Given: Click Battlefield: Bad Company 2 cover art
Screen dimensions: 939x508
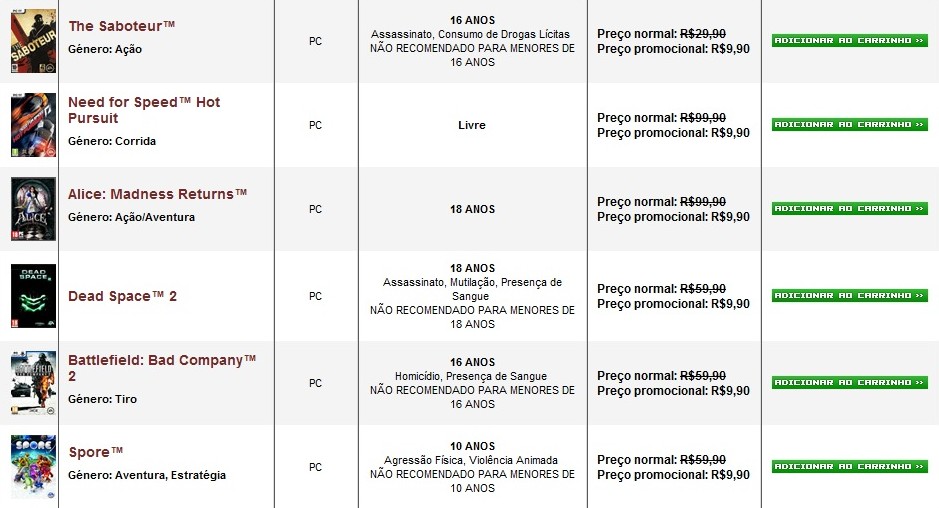Looking at the screenshot, I should pos(33,382).
